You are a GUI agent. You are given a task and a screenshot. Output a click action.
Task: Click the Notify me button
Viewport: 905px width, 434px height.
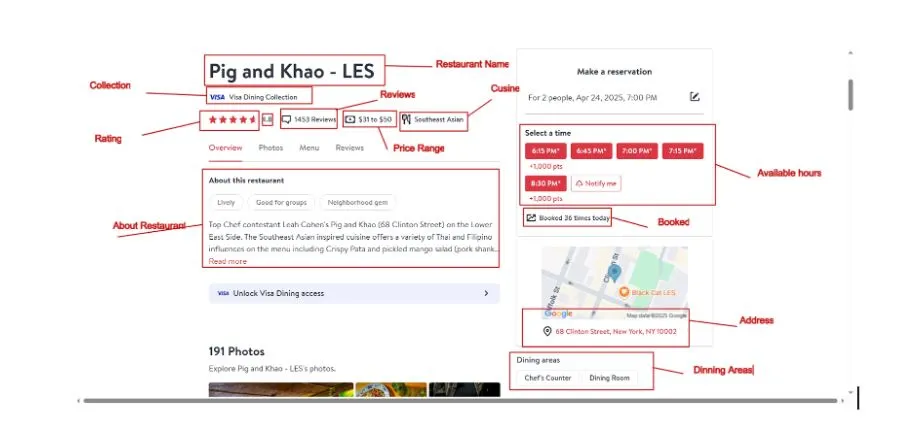click(x=596, y=184)
